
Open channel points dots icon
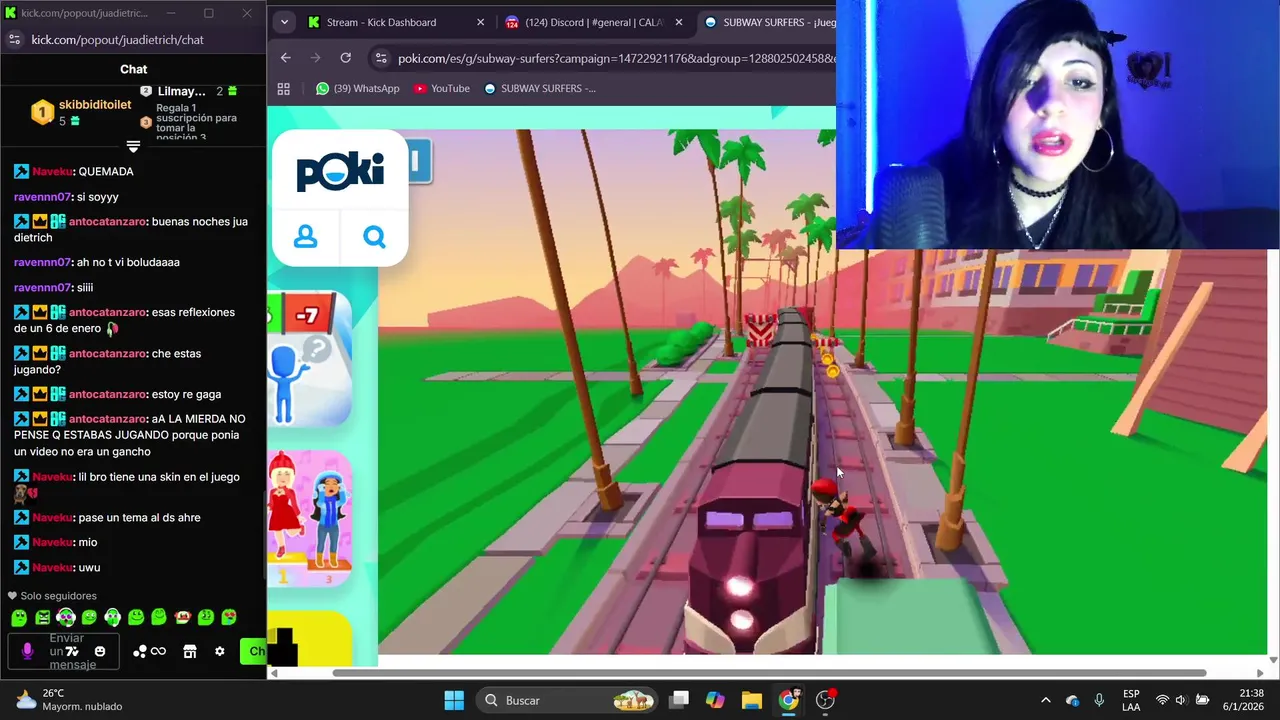[x=140, y=652]
